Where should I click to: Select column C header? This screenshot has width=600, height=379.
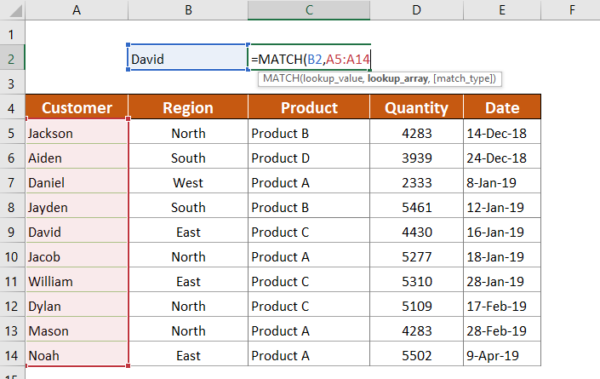(x=309, y=10)
